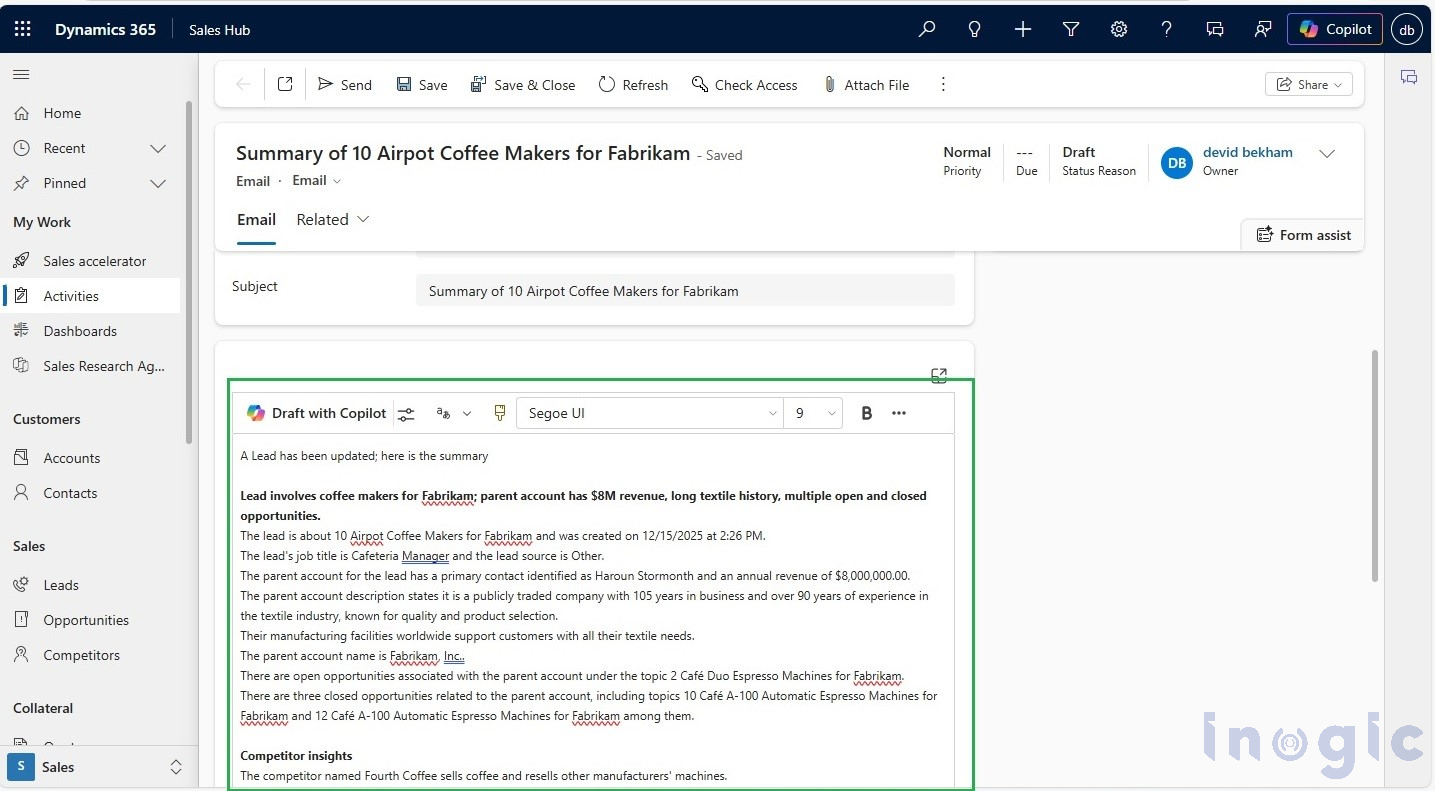Open the Settings gear icon

(1118, 29)
